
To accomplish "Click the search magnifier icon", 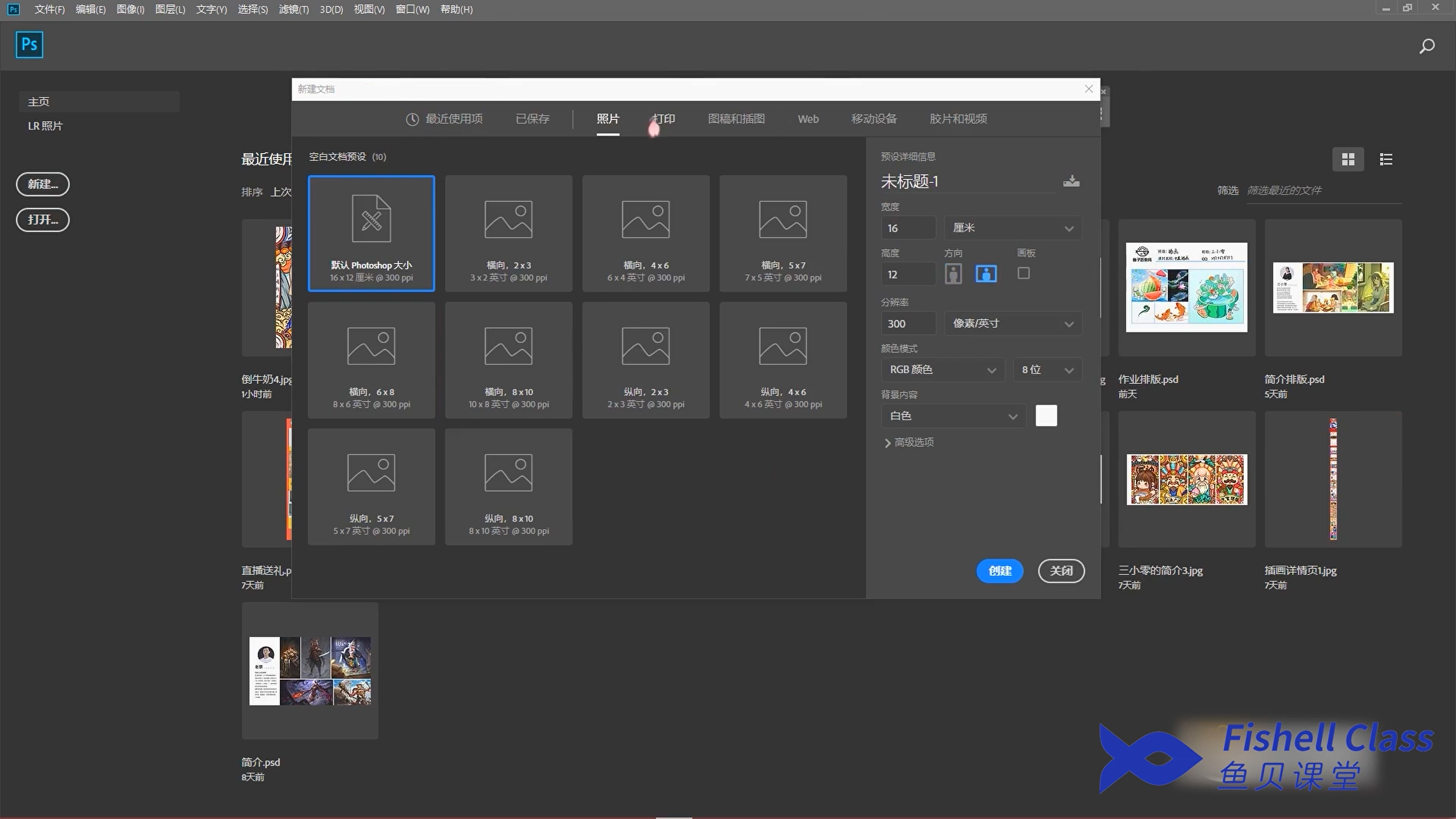I will click(1426, 46).
